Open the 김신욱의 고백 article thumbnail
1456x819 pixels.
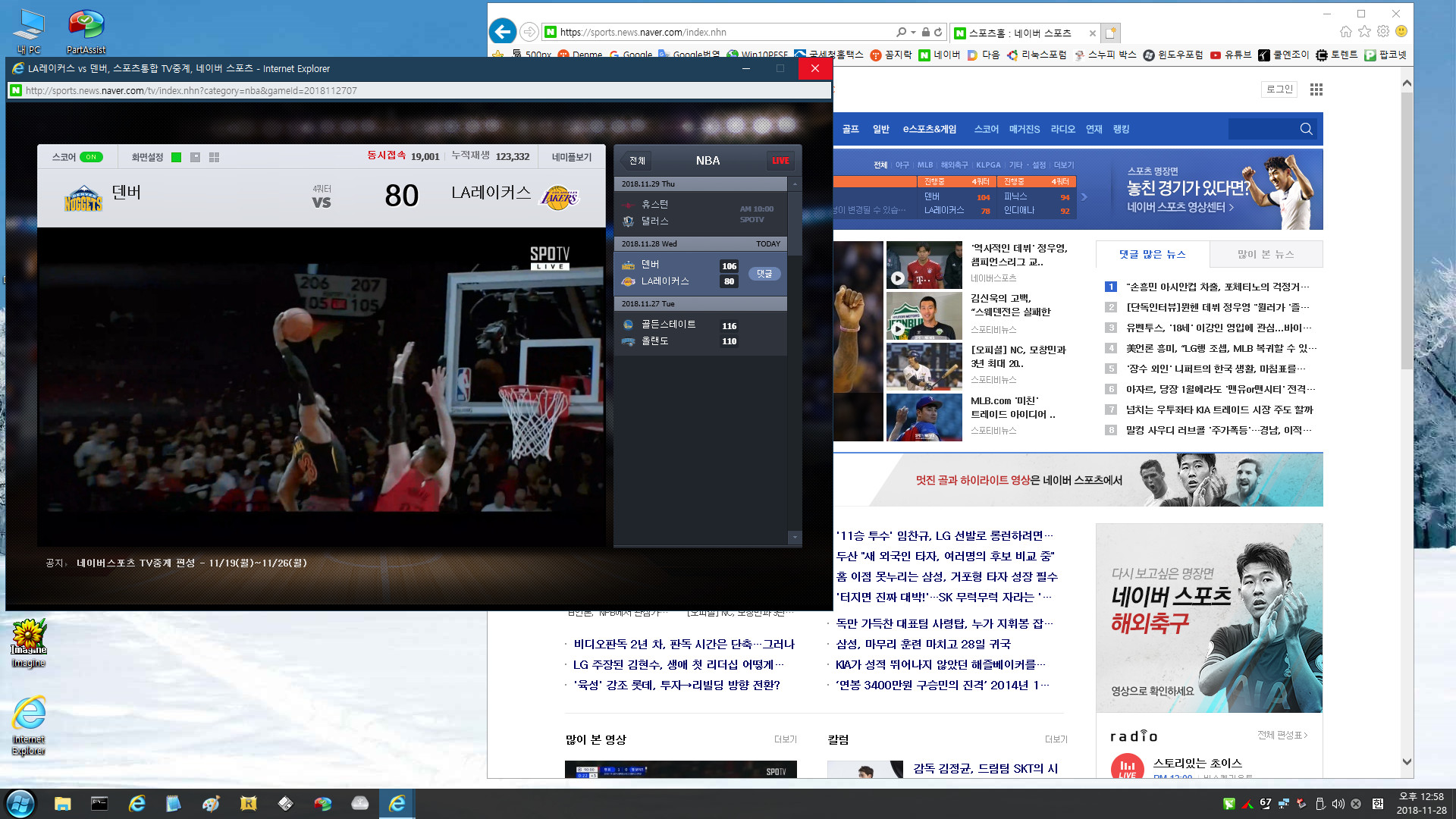pos(924,315)
